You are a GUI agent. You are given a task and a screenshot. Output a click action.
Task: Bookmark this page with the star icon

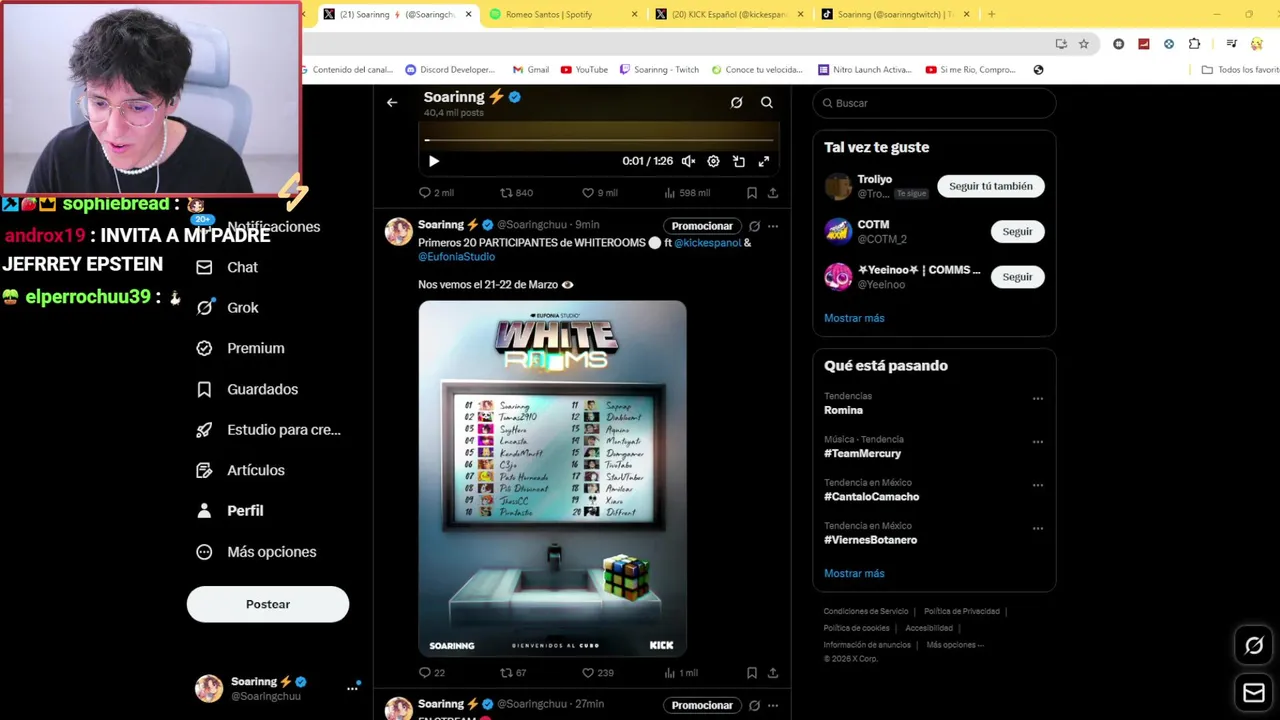click(1084, 44)
